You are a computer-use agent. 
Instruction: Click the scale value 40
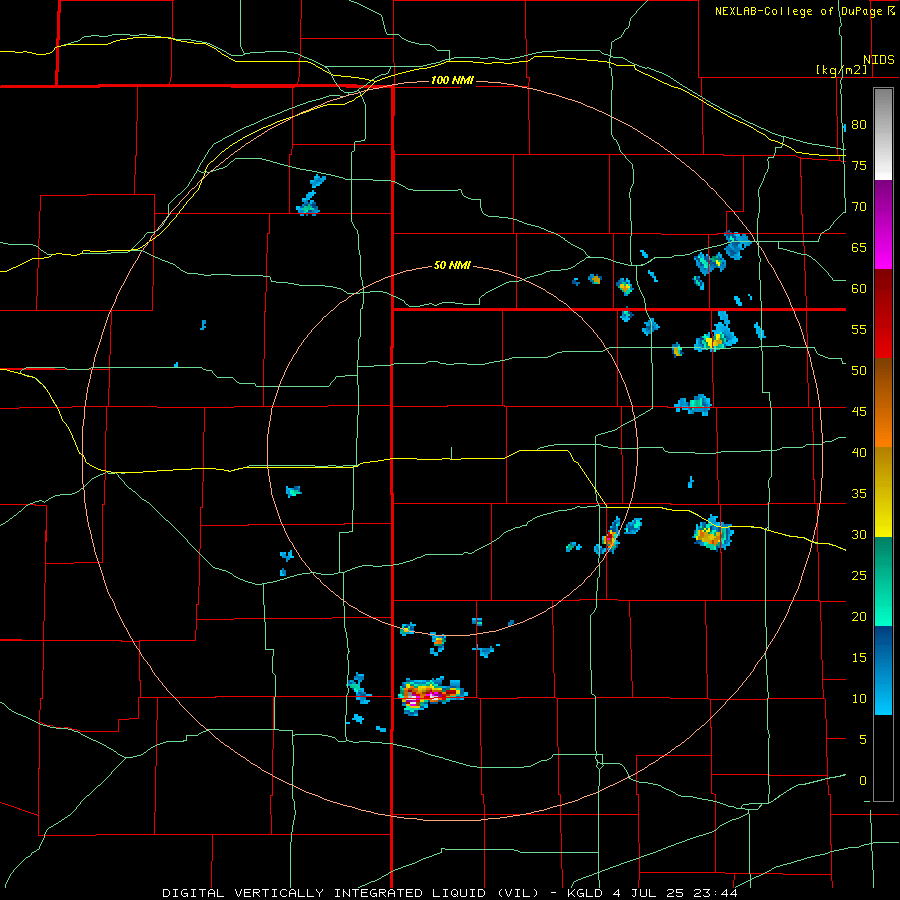859,453
